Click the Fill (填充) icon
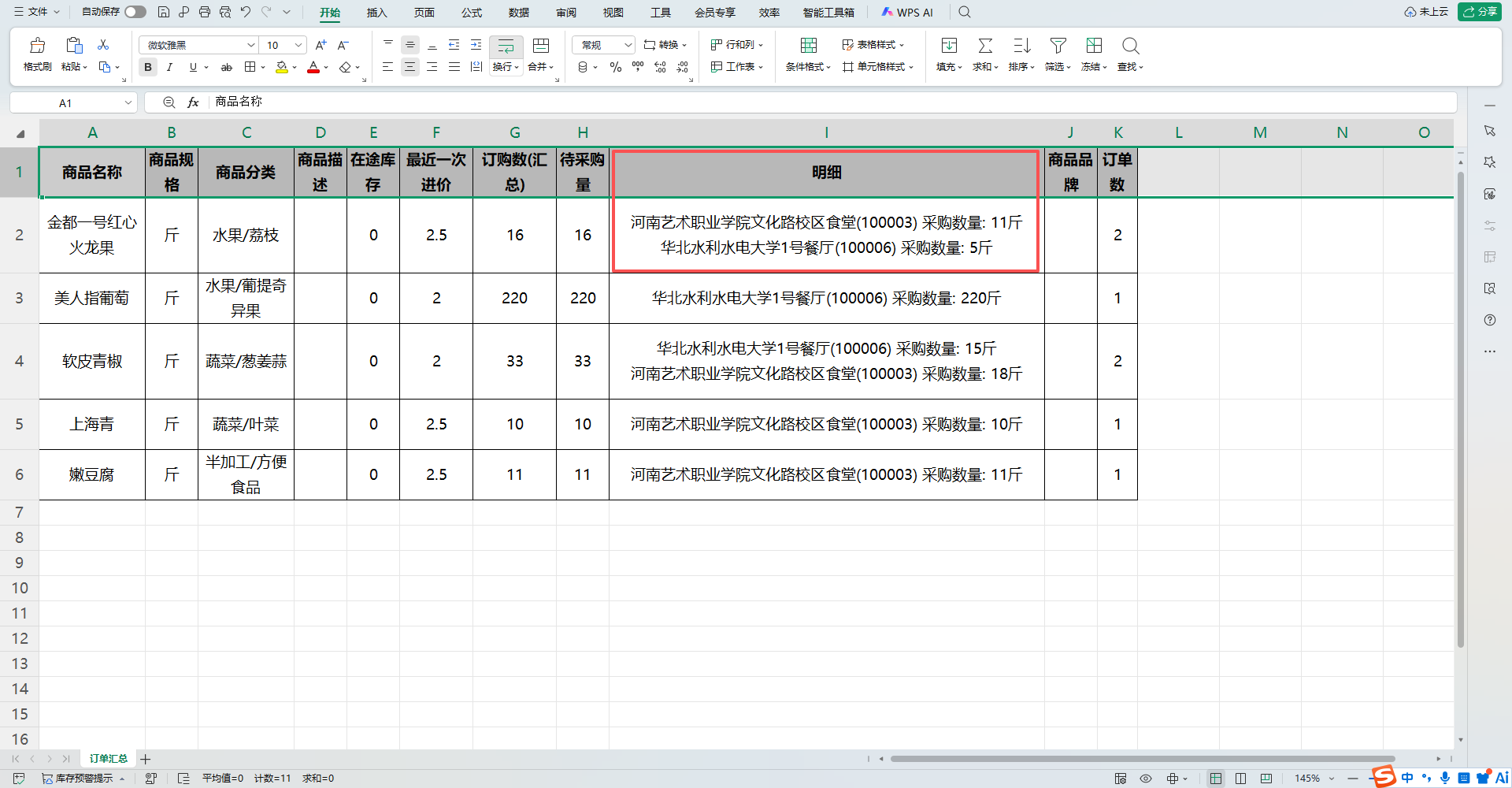The width and height of the screenshot is (1512, 788). coord(949,46)
